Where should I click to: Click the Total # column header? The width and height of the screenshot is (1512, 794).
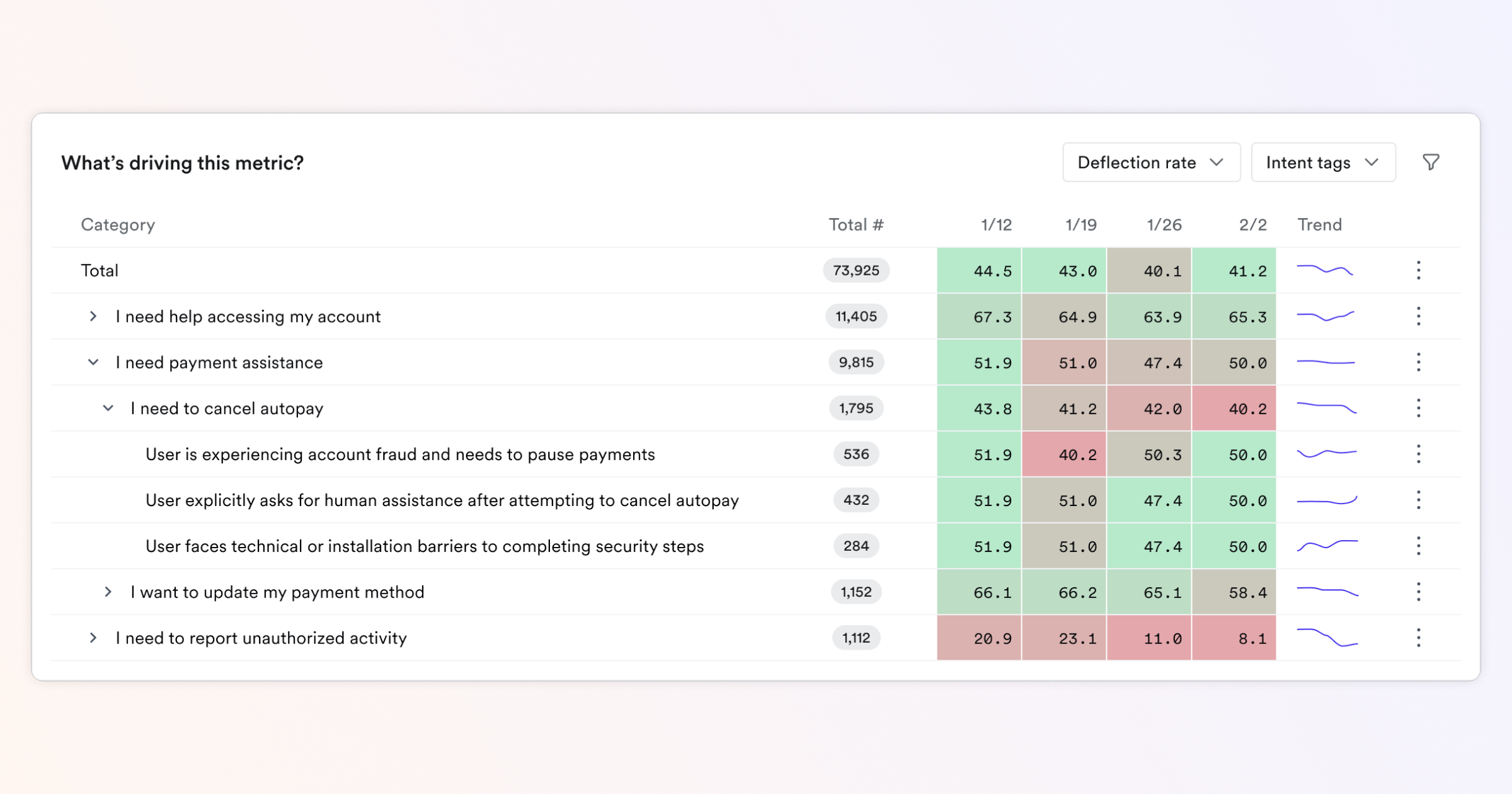click(856, 225)
